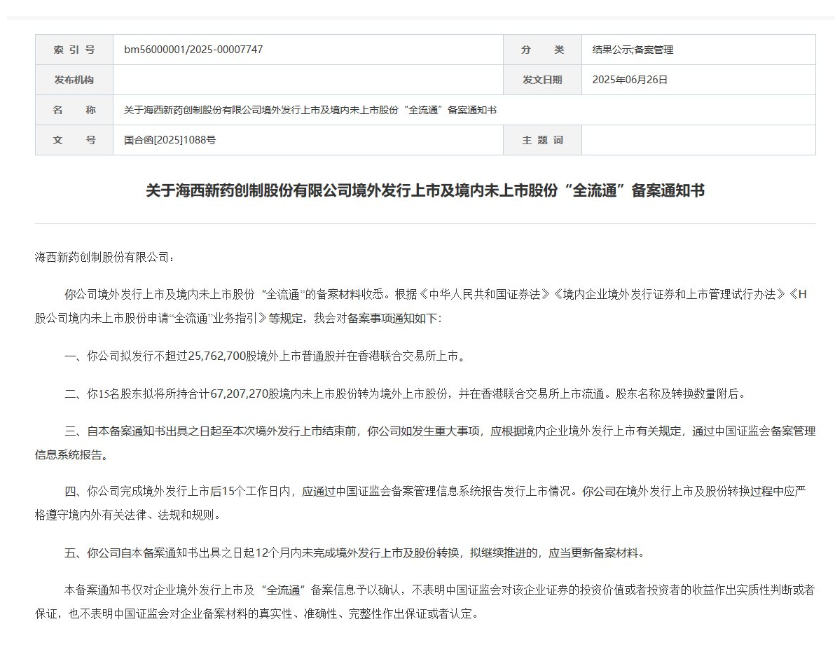Click the addressee line 海西新药创制股份有限公司：

pos(105,257)
